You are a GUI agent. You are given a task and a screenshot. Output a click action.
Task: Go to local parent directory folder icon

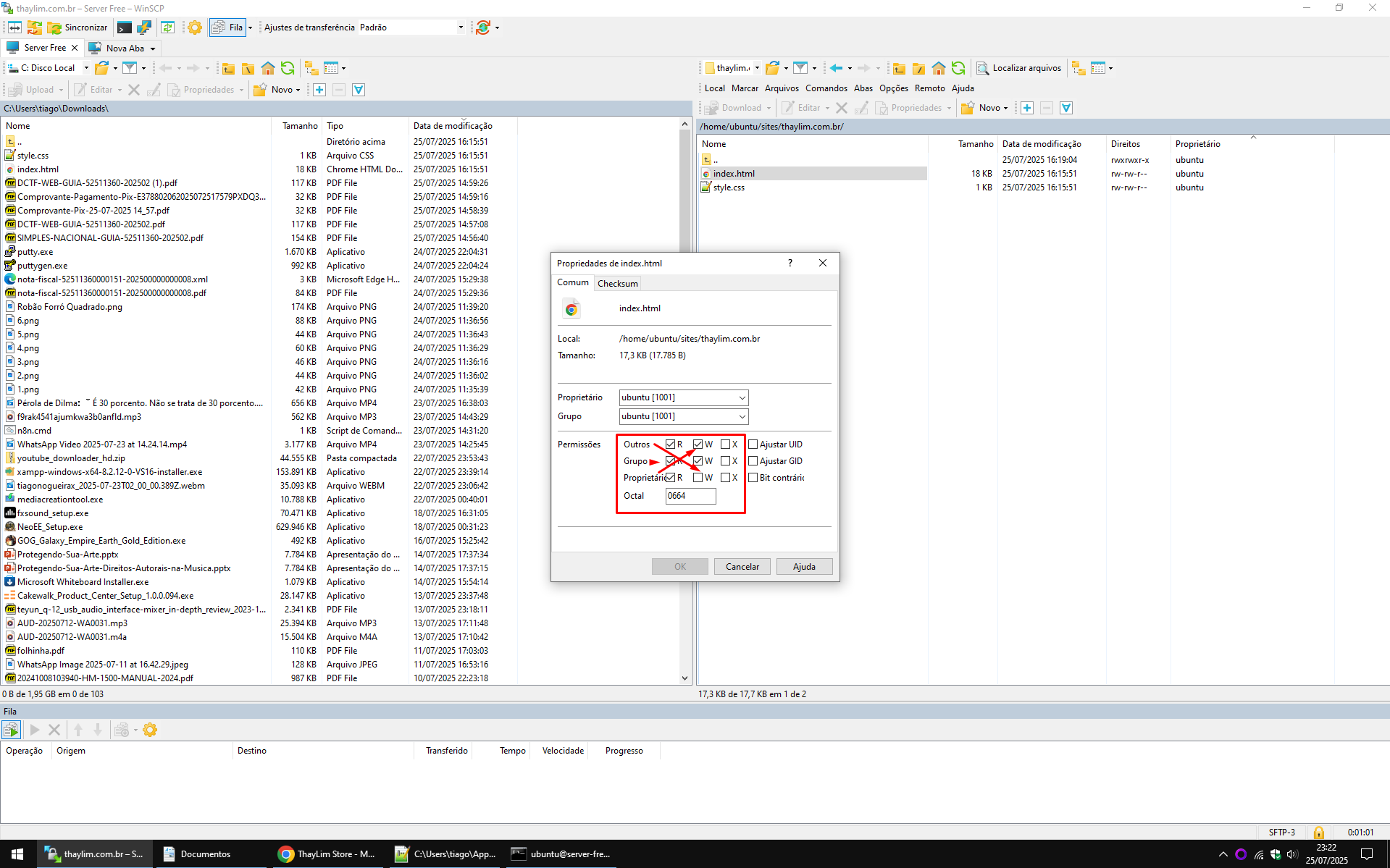pos(228,68)
